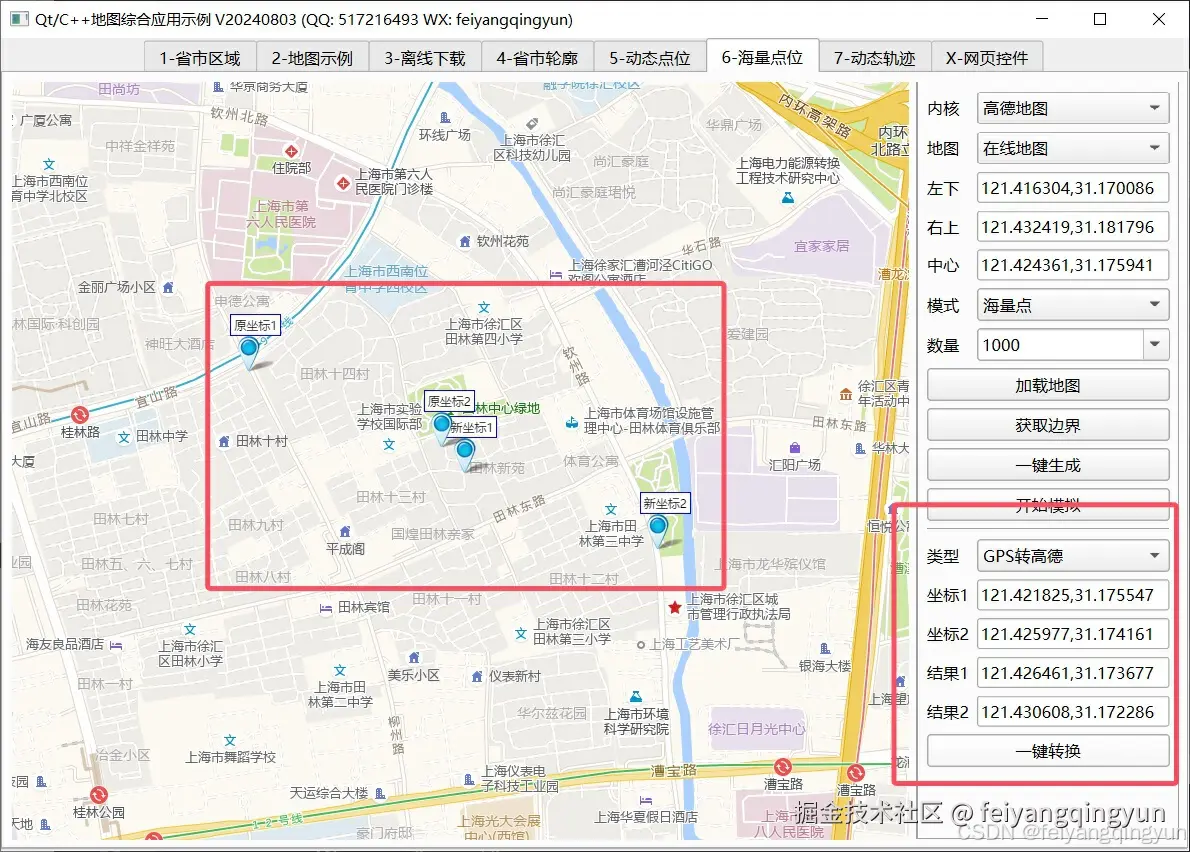Click the 新坐标1 blue marker
The image size is (1190, 852).
(464, 448)
